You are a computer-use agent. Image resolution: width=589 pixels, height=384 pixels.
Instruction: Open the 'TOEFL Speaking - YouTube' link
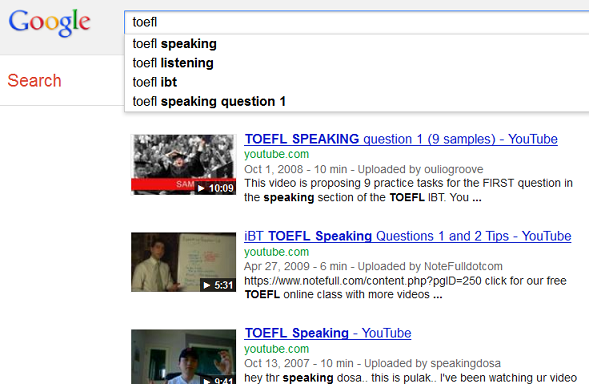coord(328,333)
